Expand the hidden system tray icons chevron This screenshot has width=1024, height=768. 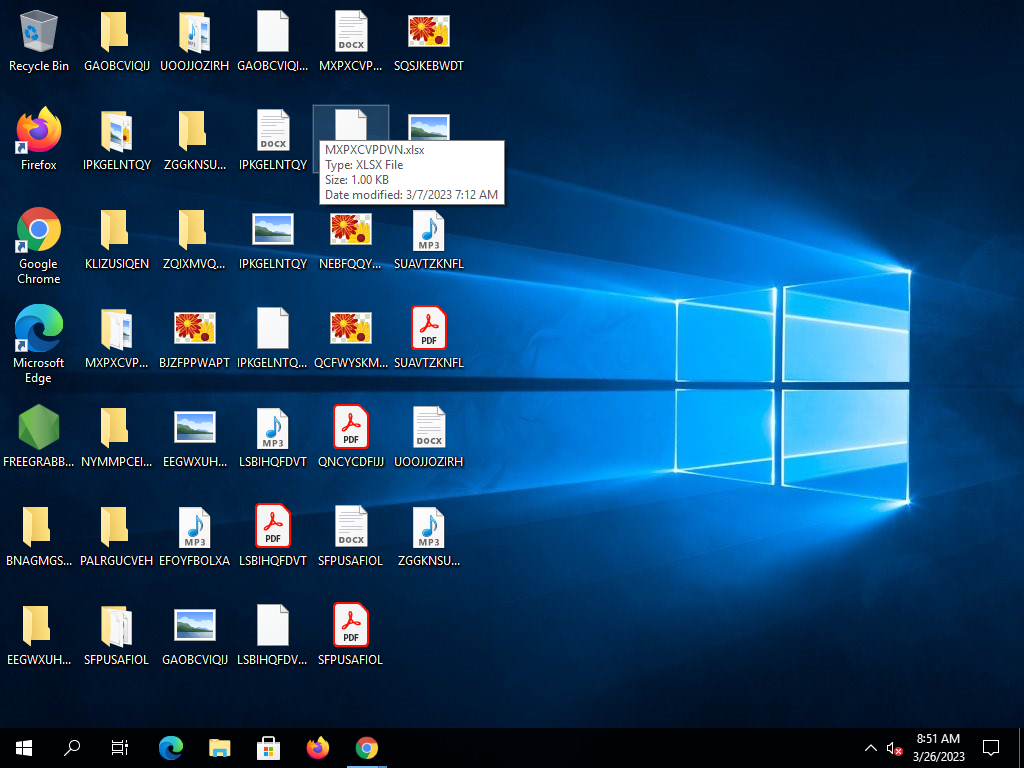[x=870, y=748]
